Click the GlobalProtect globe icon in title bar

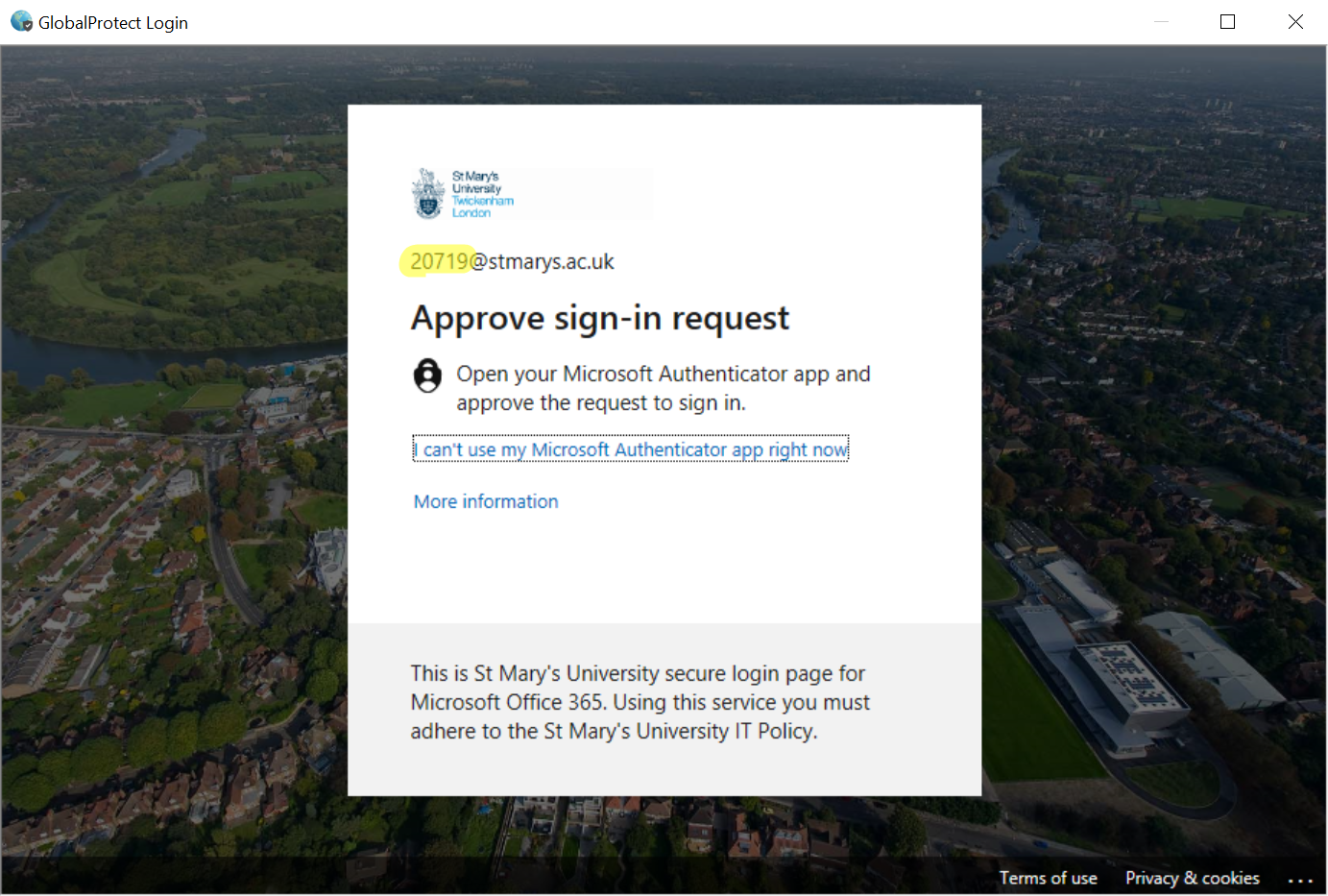pos(21,21)
